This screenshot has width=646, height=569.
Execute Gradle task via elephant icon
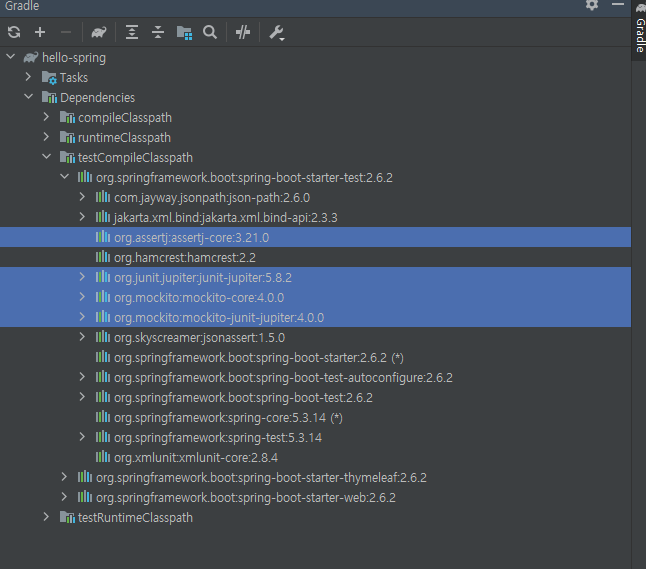[x=98, y=32]
